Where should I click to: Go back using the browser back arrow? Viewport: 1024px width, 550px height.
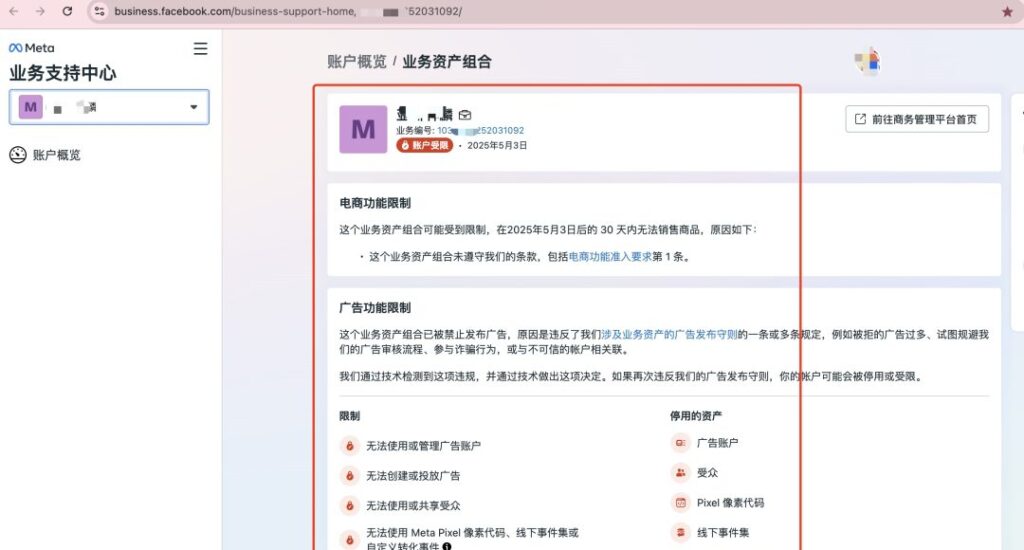coord(14,11)
